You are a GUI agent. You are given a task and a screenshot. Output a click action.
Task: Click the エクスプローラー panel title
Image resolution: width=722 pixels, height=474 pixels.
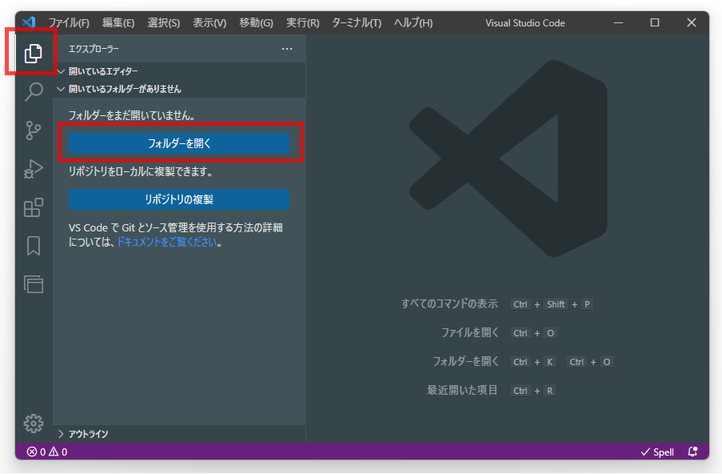[x=94, y=49]
